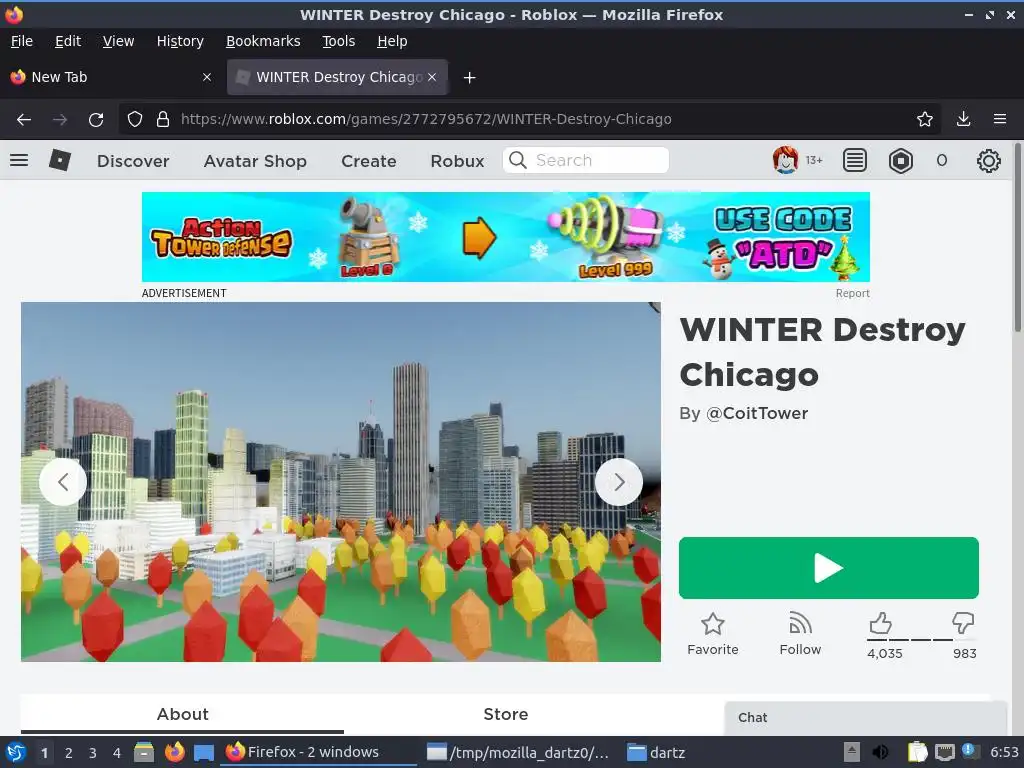
Task: Switch to the New Tab tab
Action: [x=112, y=77]
